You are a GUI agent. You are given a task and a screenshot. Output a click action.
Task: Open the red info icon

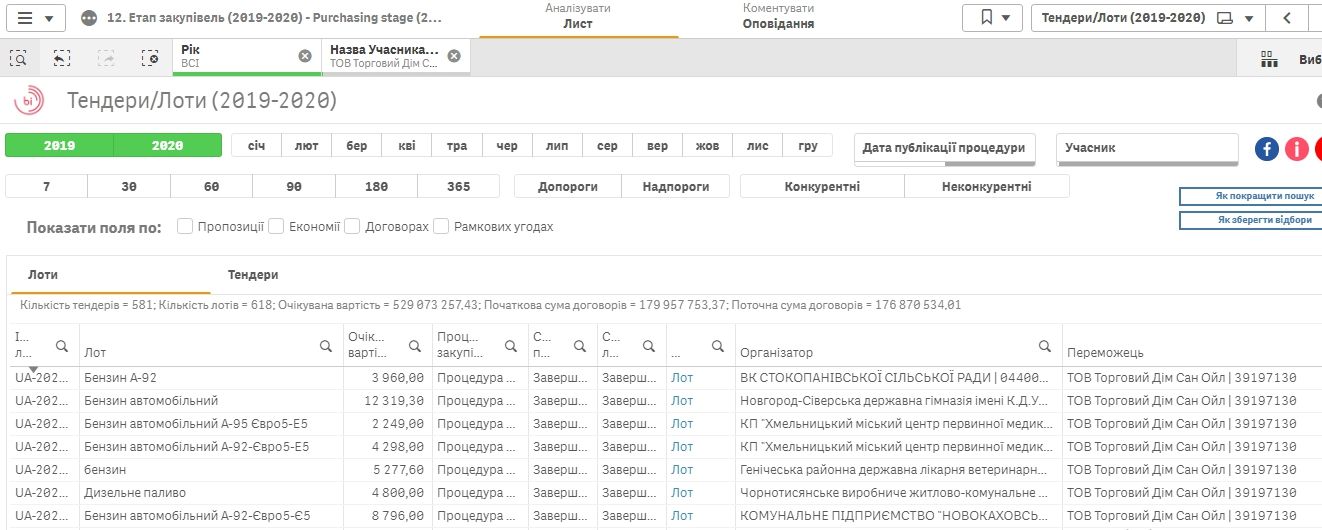click(1297, 149)
